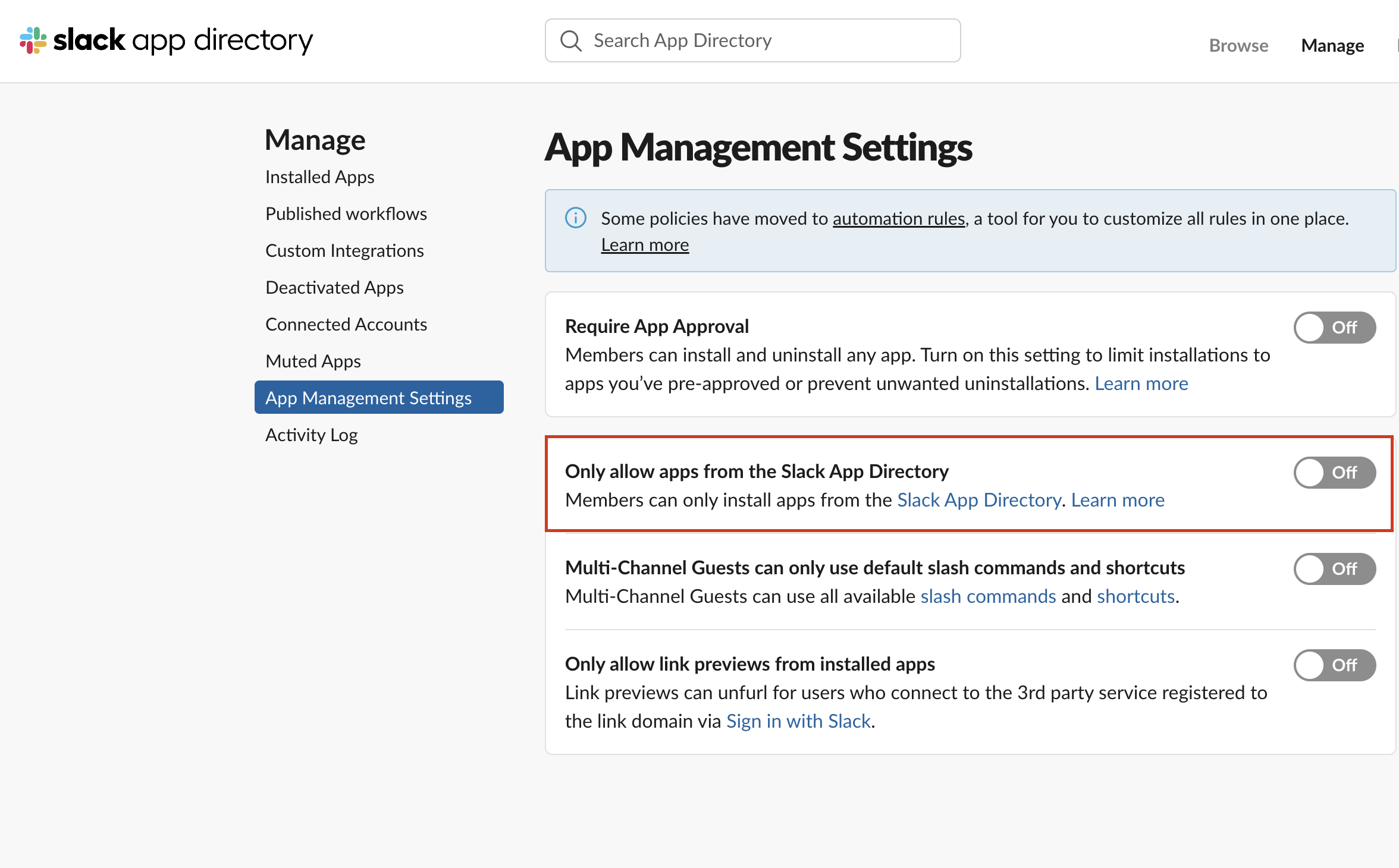Click the Require App Approval title
The width and height of the screenshot is (1399, 868).
[x=657, y=326]
